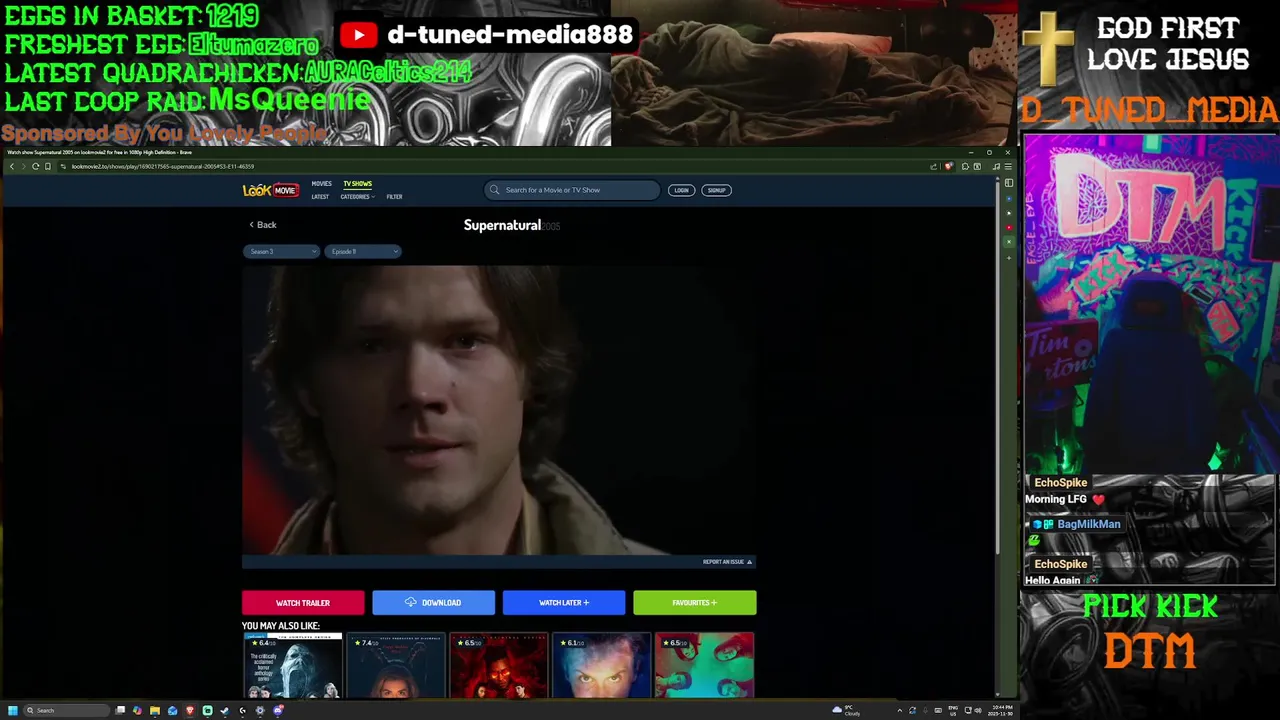1280x720 pixels.
Task: Click the Brave shields lion icon
Action: 948,166
